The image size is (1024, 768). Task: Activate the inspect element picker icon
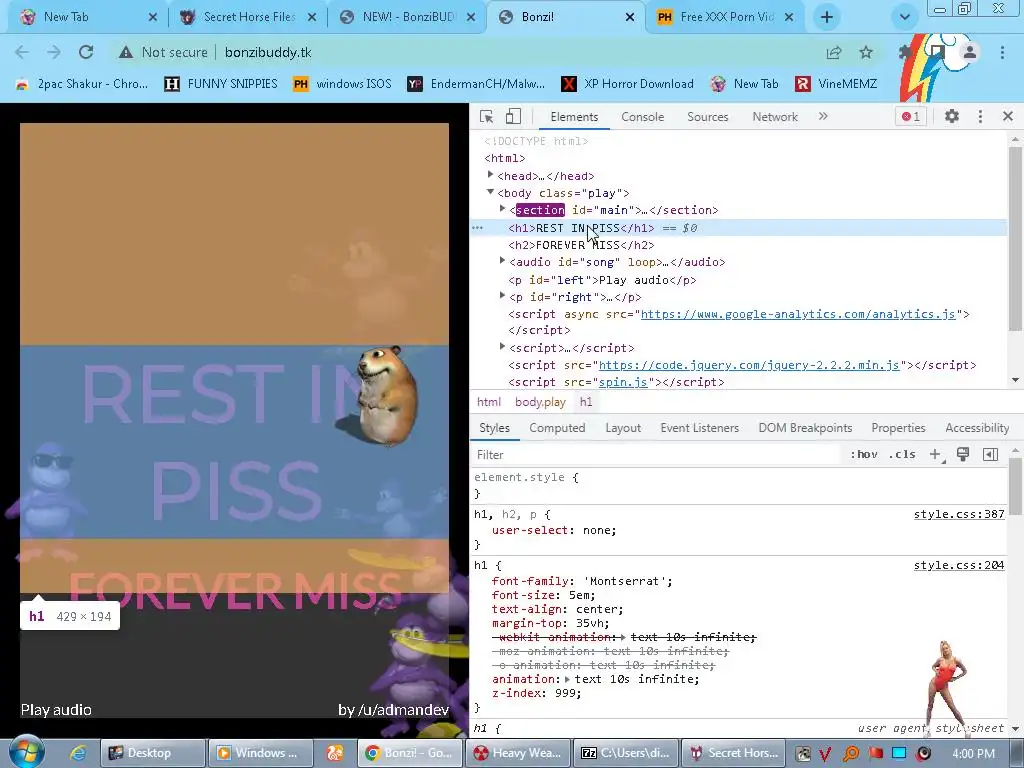click(487, 116)
